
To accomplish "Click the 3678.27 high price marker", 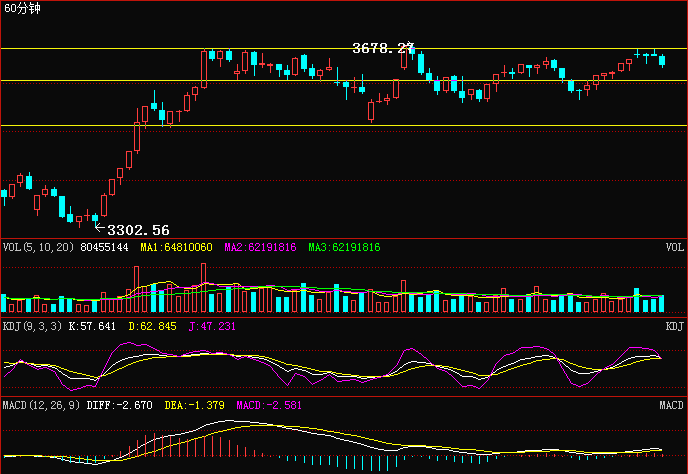I will (x=383, y=48).
